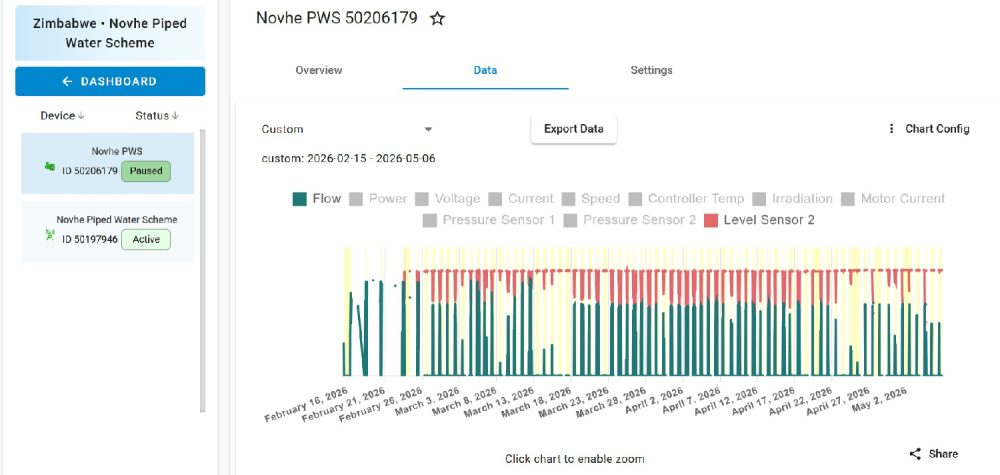Screen dimensions: 1000x475
Task: Switch to the Overview tab
Action: click(x=319, y=70)
